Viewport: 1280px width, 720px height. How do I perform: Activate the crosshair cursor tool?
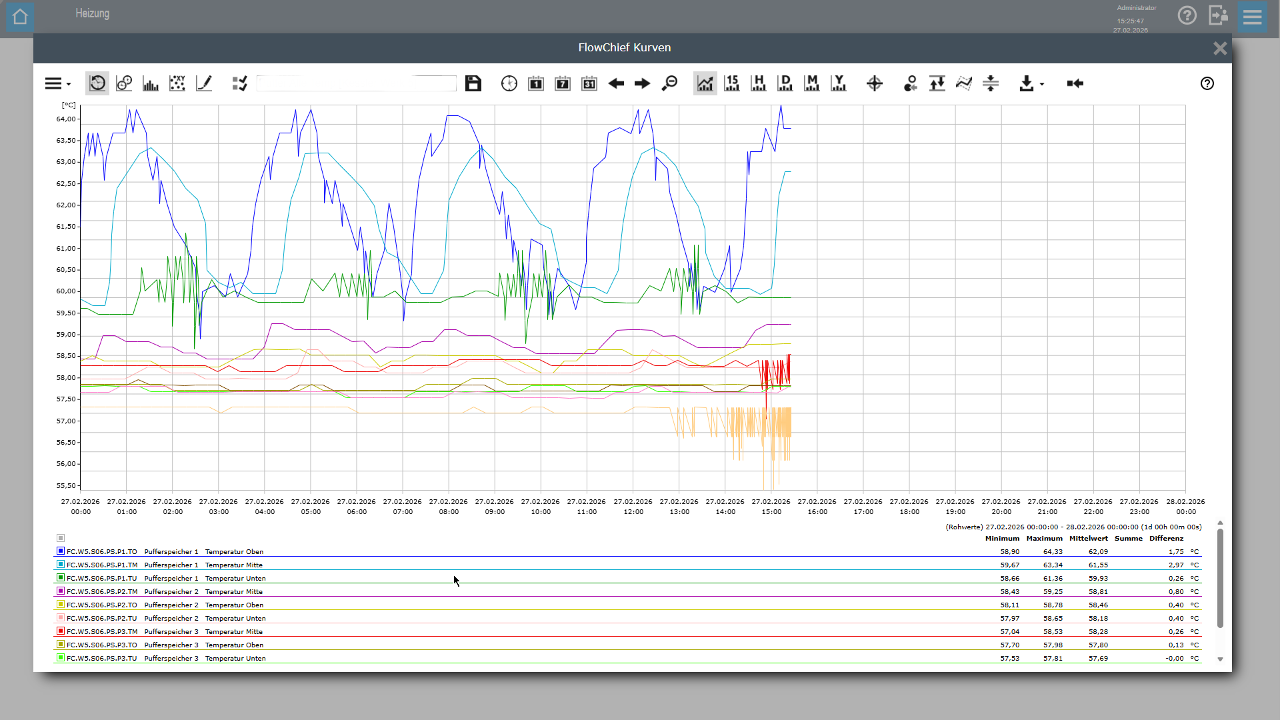point(874,84)
